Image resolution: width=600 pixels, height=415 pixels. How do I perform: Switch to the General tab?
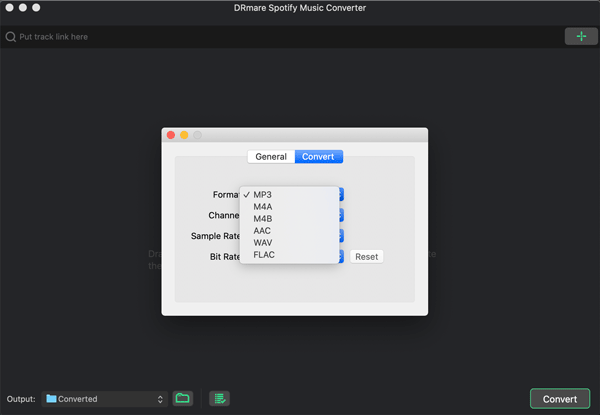tap(271, 156)
